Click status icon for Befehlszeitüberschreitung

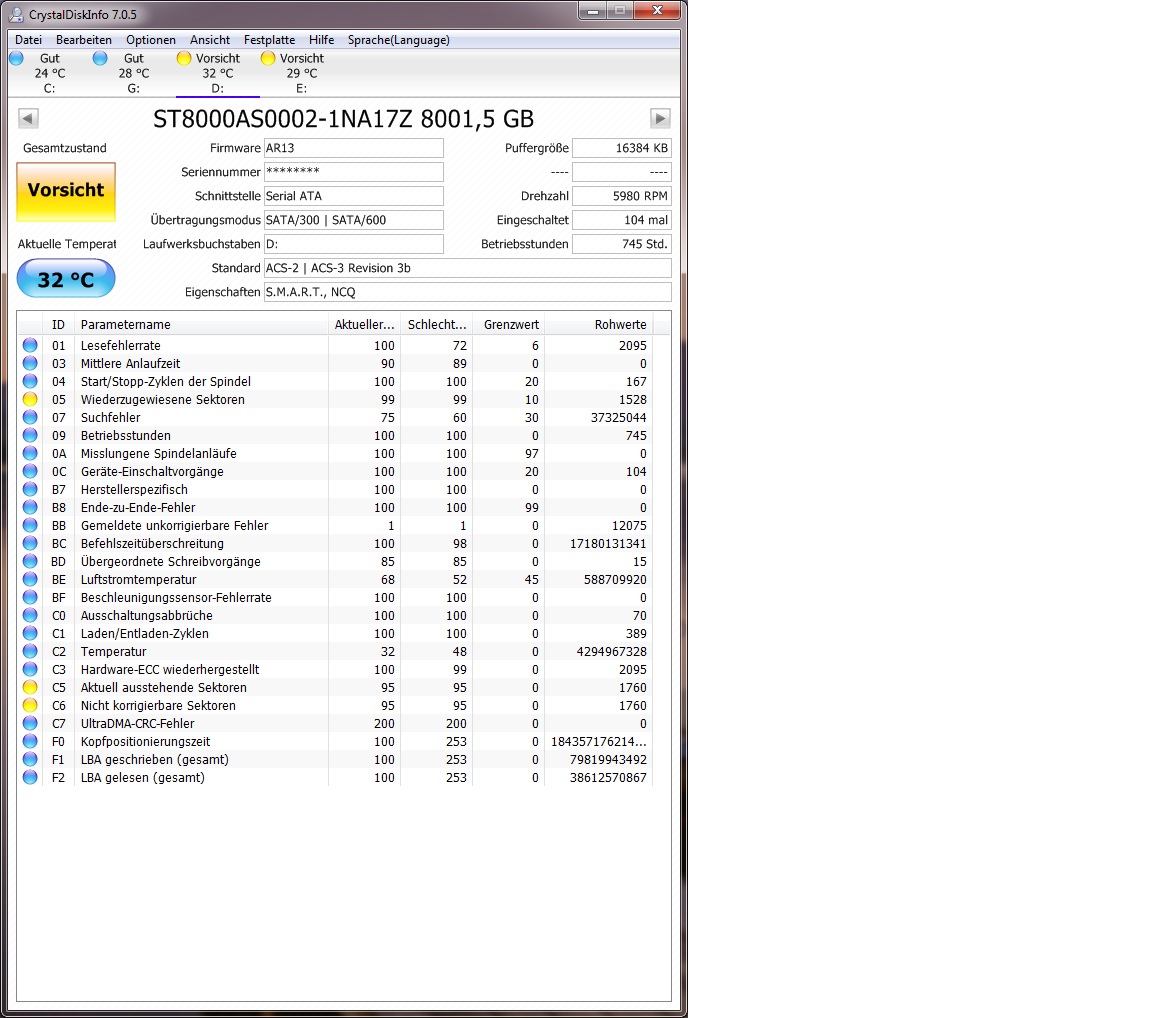pos(30,543)
